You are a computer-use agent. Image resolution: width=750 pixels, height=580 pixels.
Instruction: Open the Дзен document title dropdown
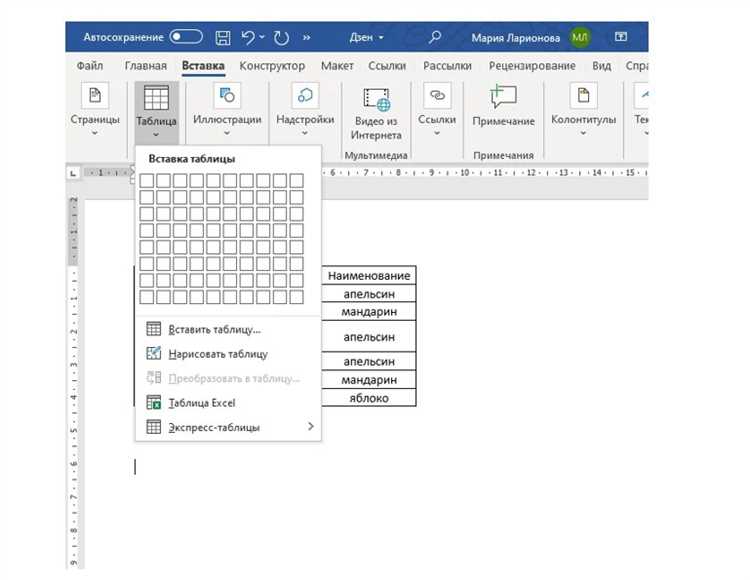click(366, 37)
